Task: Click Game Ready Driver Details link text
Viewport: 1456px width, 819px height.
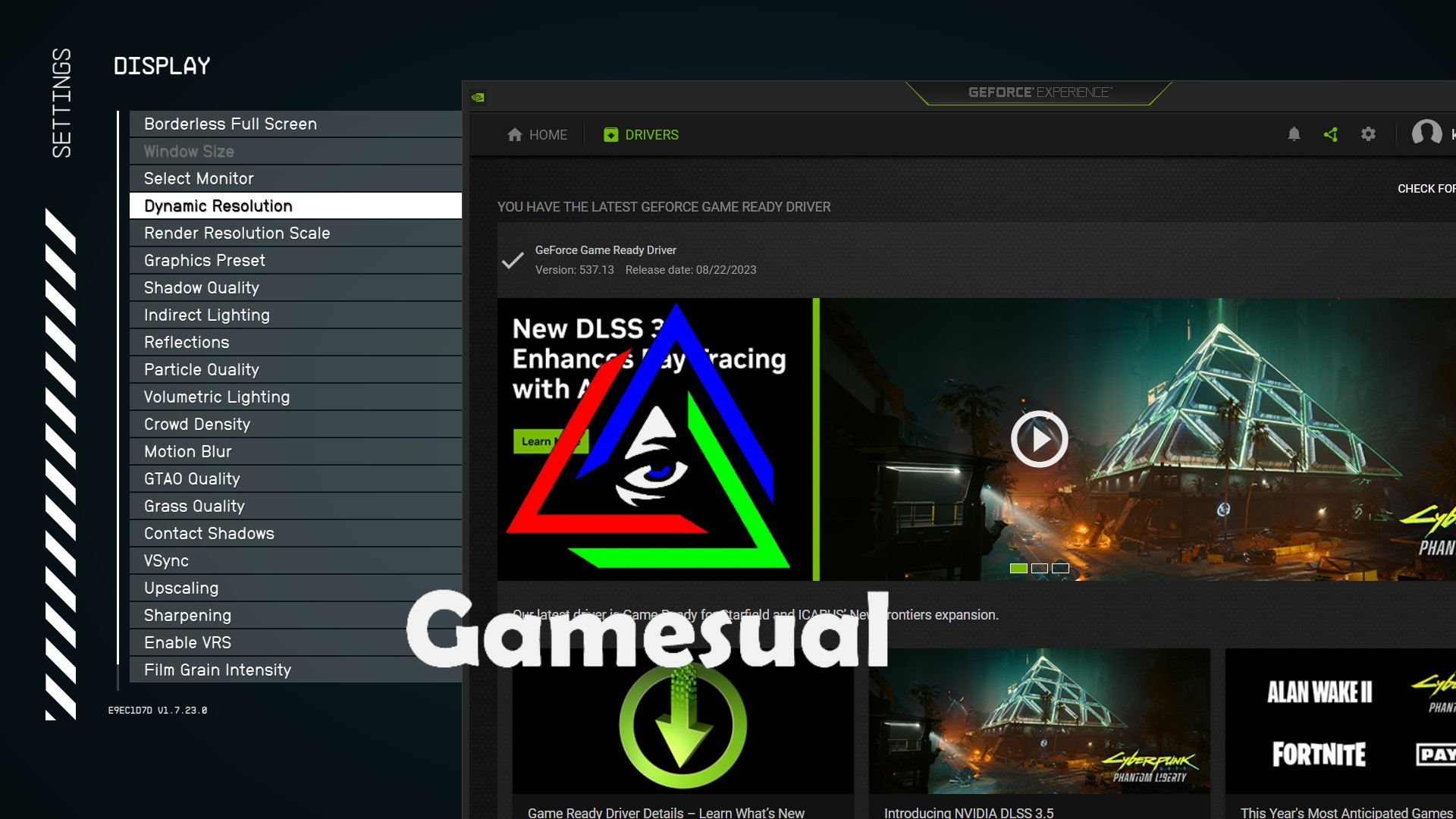Action: [666, 812]
